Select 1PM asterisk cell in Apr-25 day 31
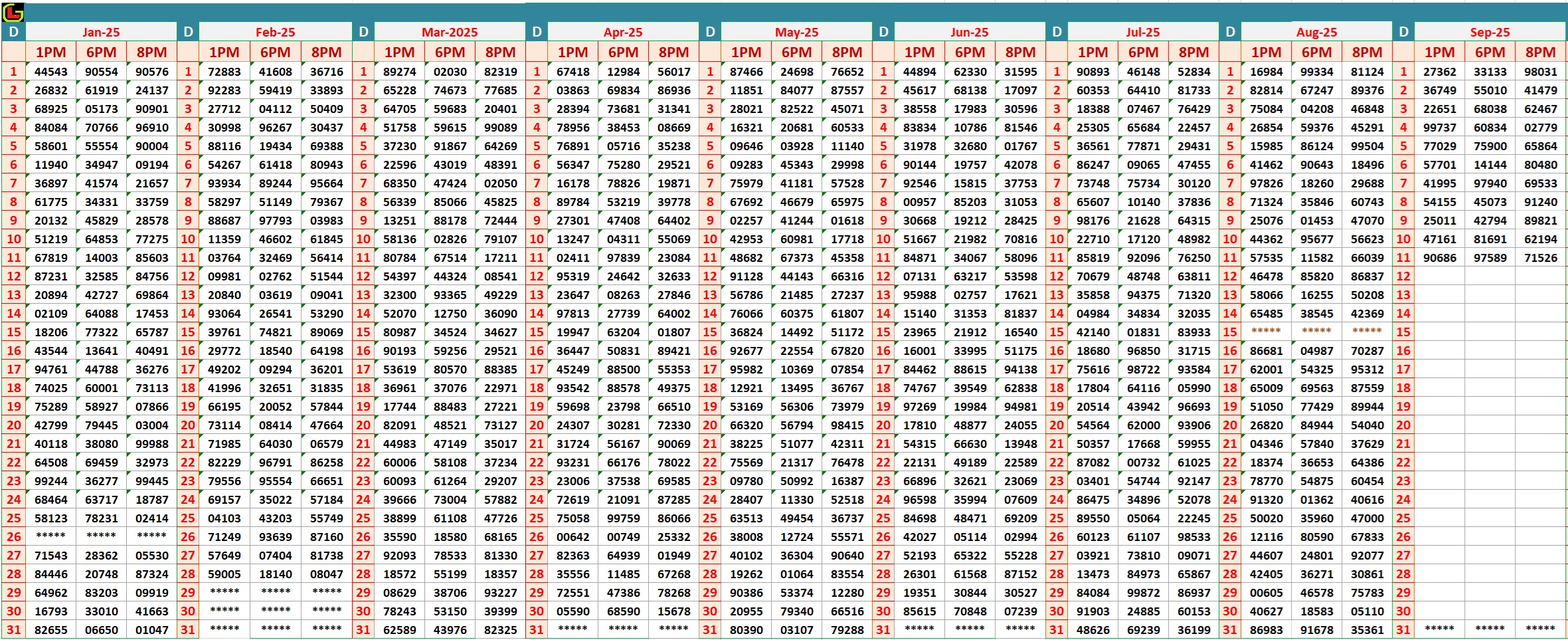The image size is (1568, 640). pyautogui.click(x=572, y=629)
